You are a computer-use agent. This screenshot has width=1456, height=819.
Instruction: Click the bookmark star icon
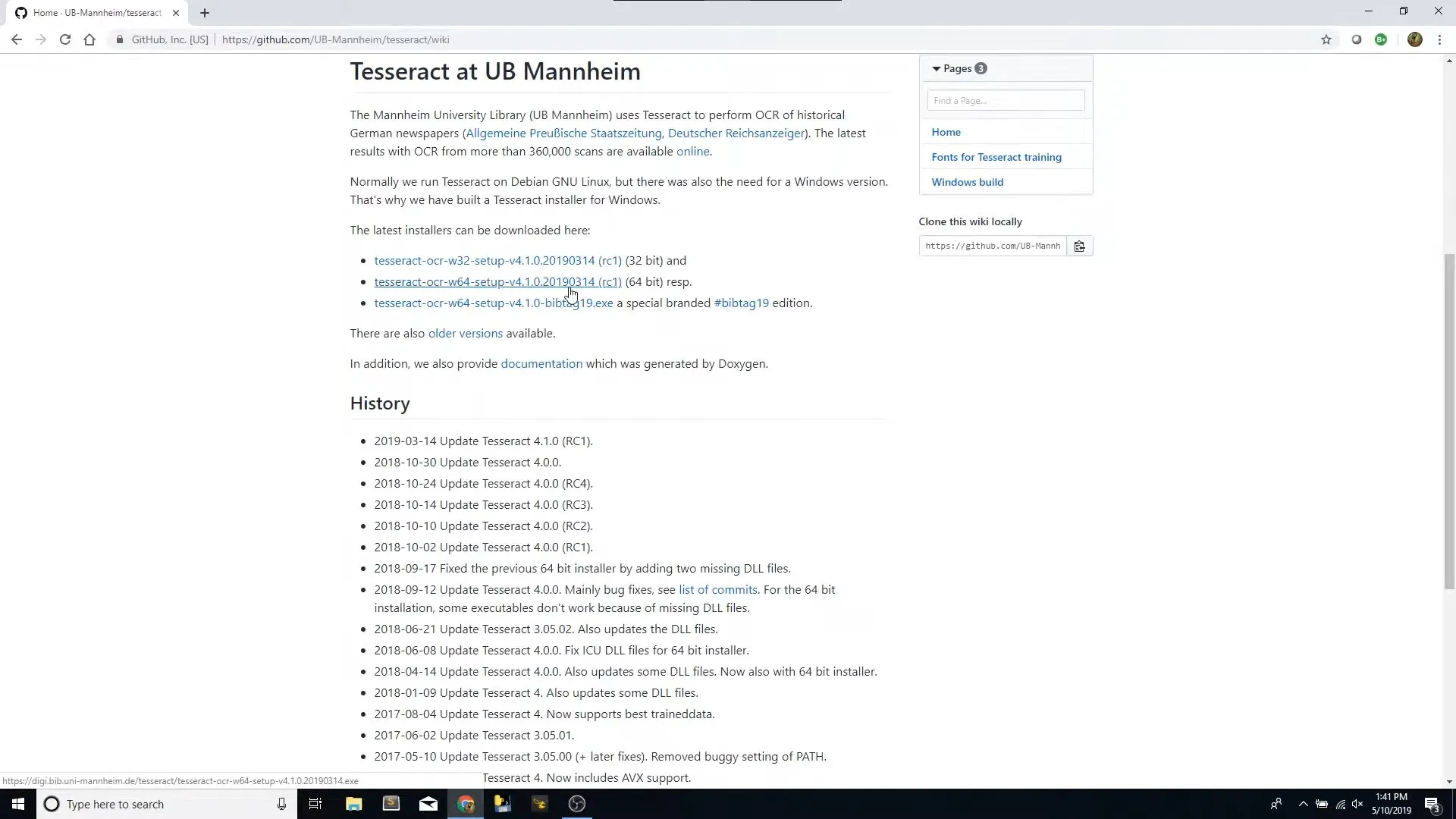[1327, 39]
